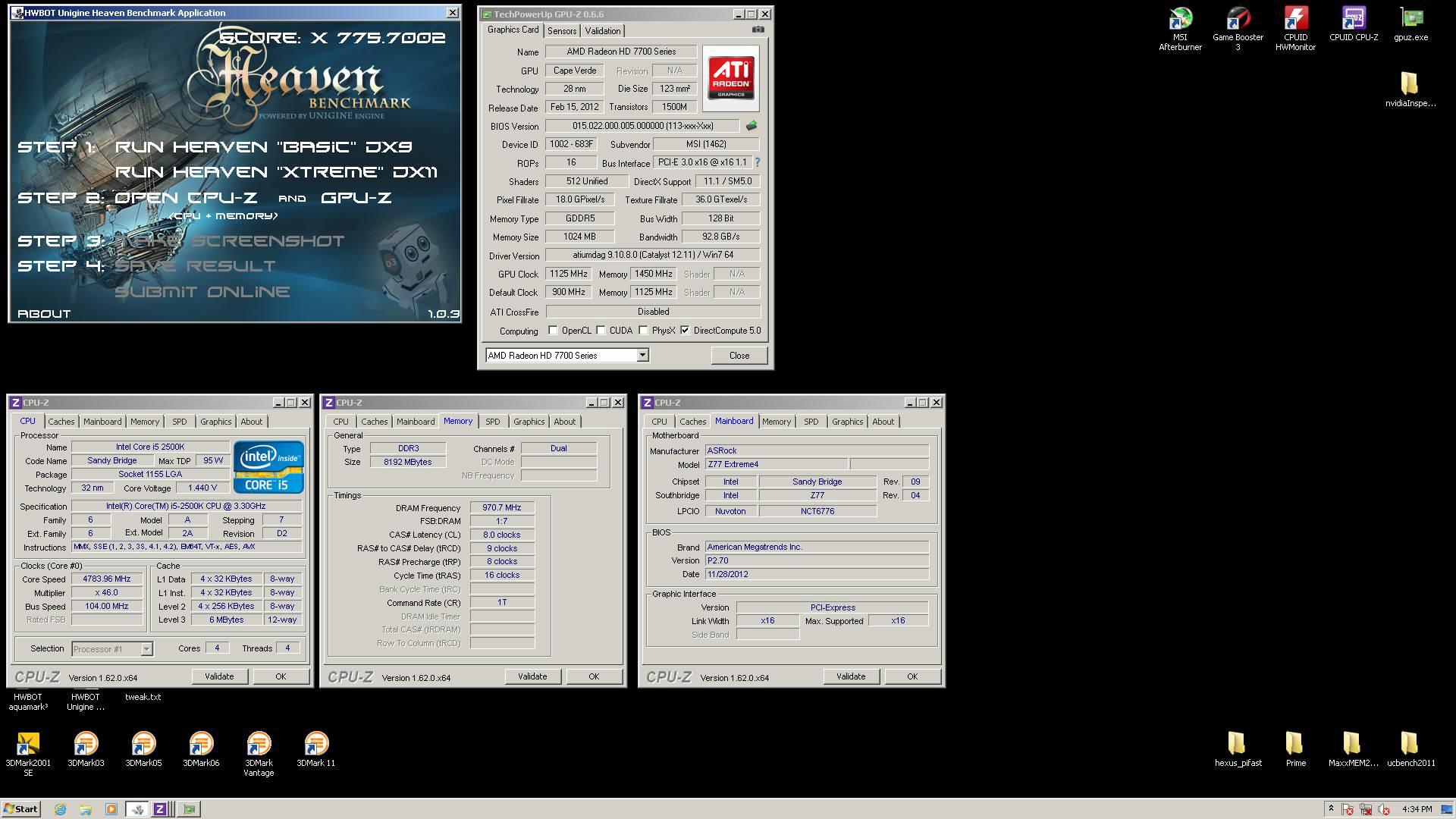Open Windows Explorer from the taskbar
This screenshot has height=819, width=1456.
click(86, 809)
